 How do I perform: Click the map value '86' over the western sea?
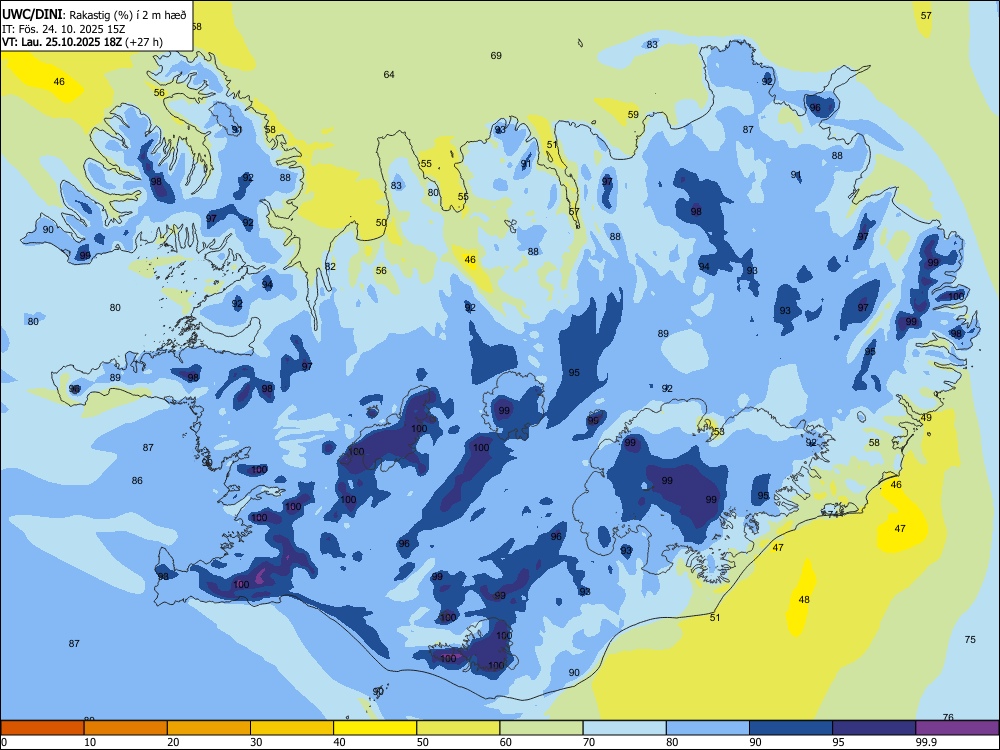[137, 480]
